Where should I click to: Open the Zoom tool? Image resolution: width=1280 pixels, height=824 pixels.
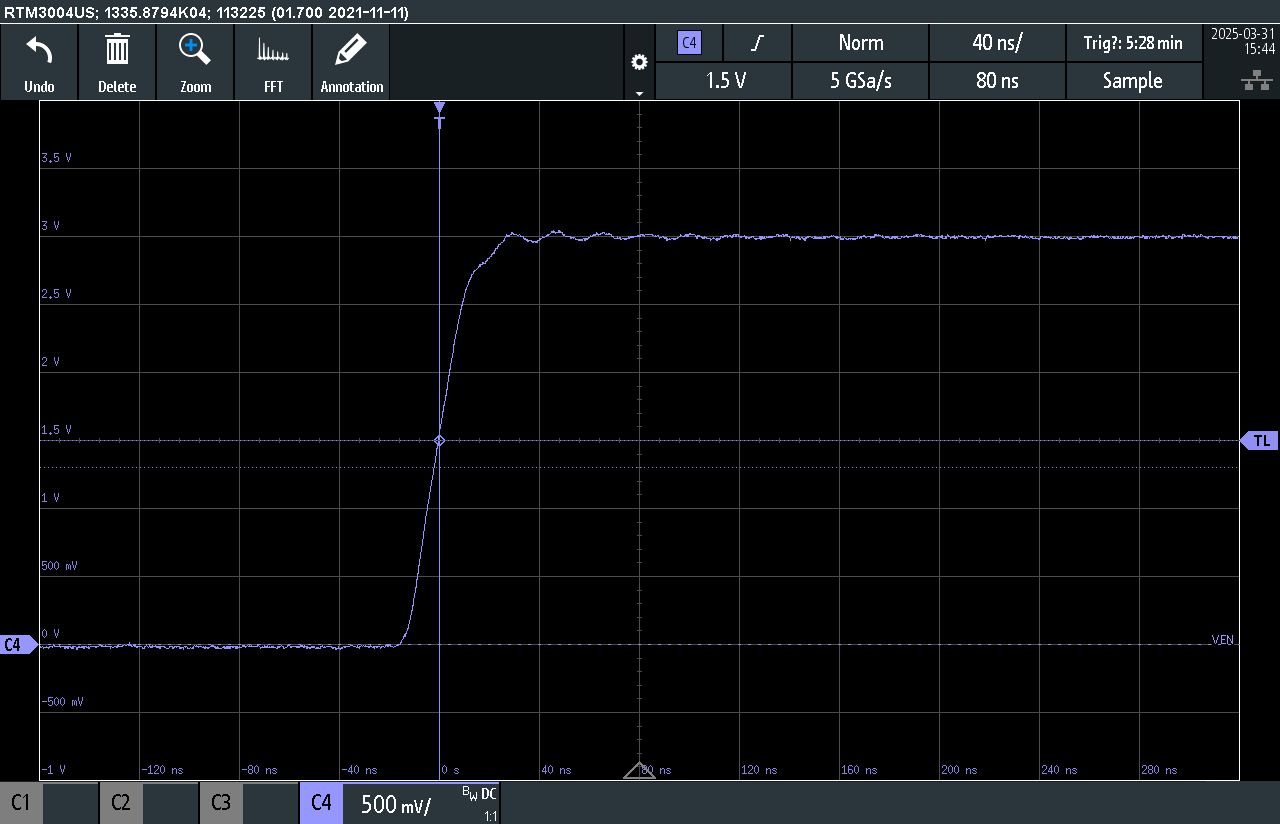195,60
